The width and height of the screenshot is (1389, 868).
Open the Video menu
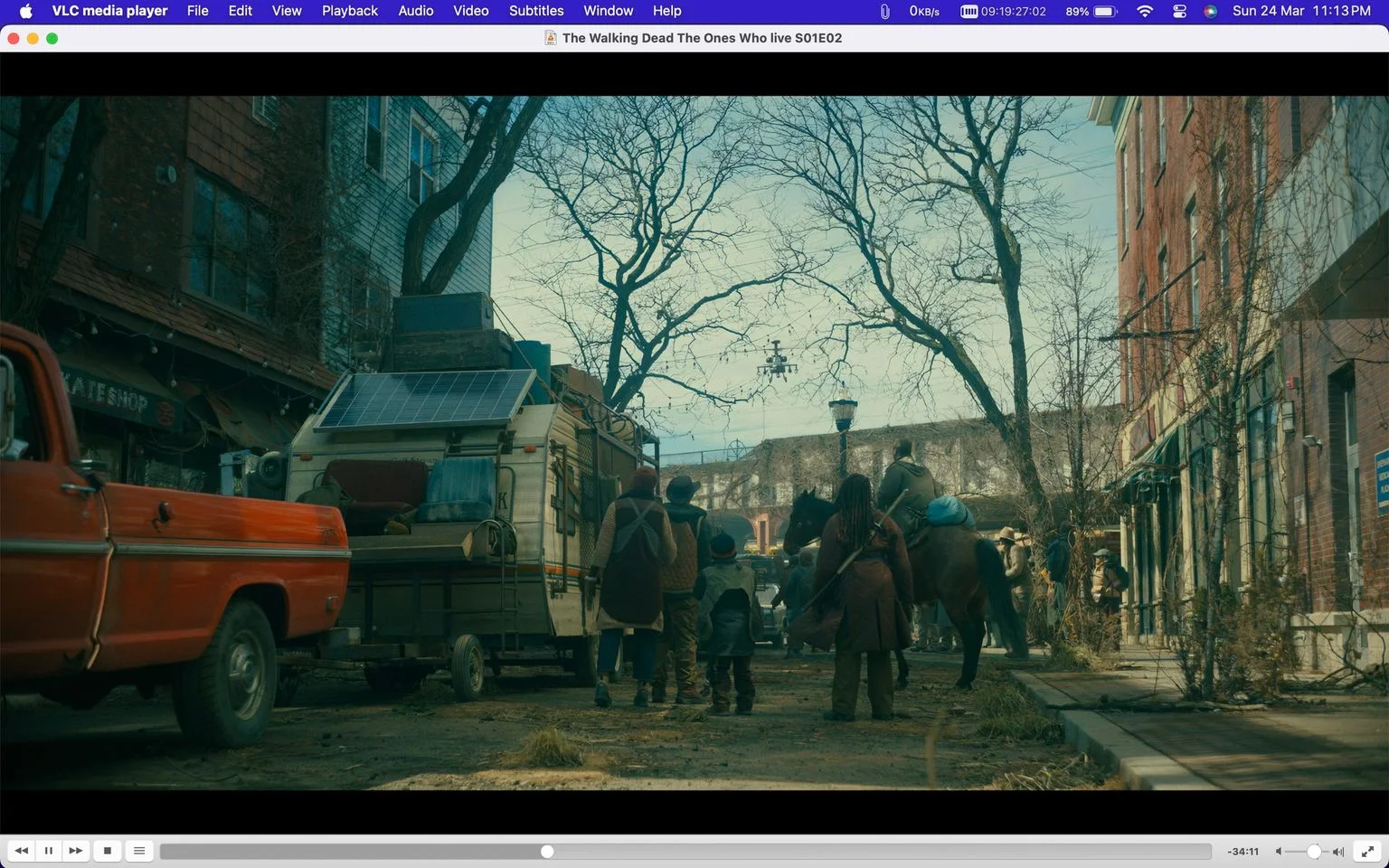click(x=471, y=11)
